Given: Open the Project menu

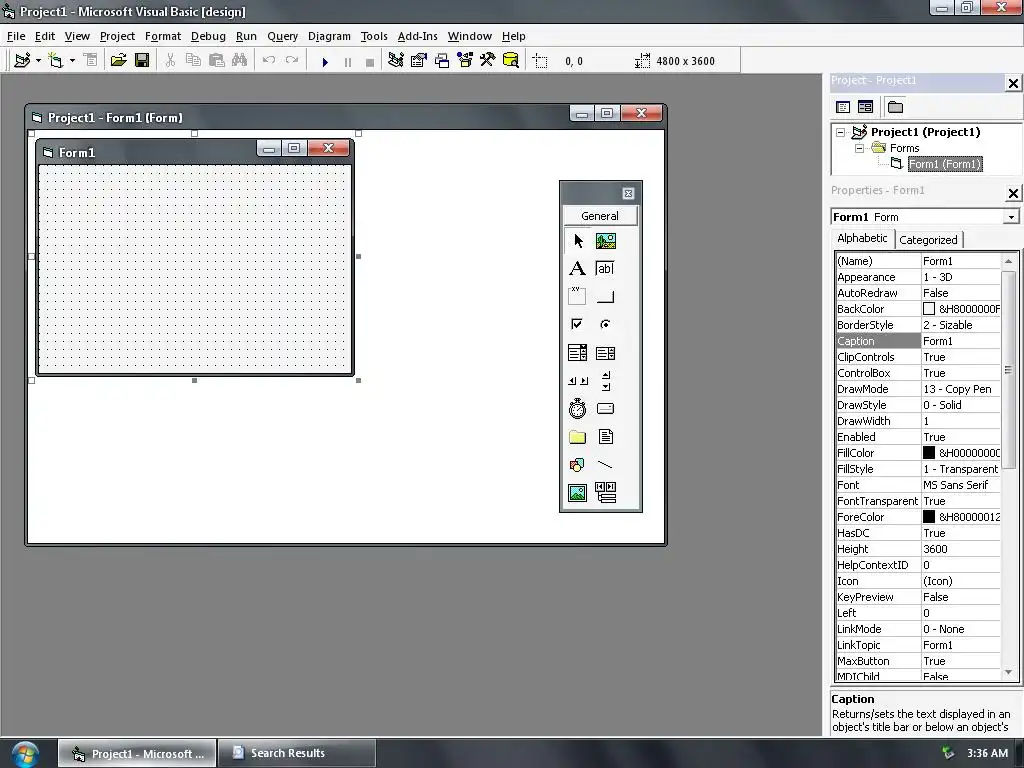Looking at the screenshot, I should pos(117,37).
